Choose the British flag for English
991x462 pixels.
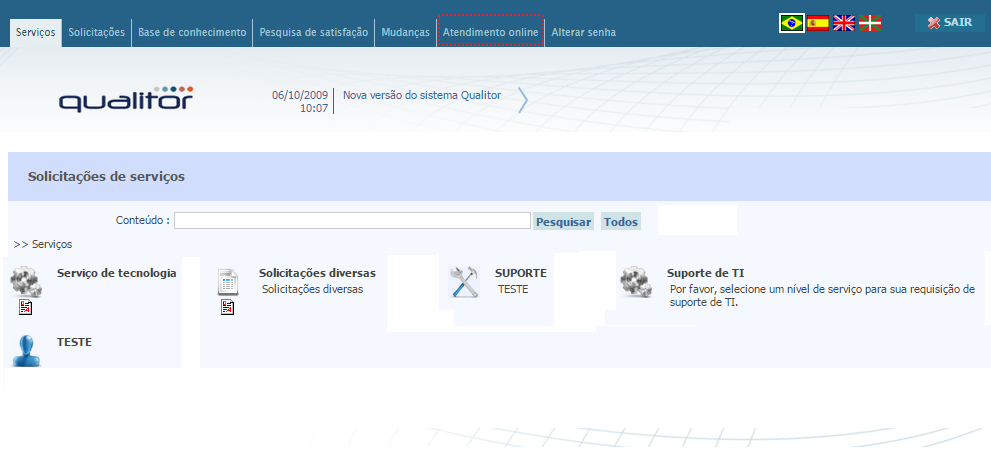(844, 23)
